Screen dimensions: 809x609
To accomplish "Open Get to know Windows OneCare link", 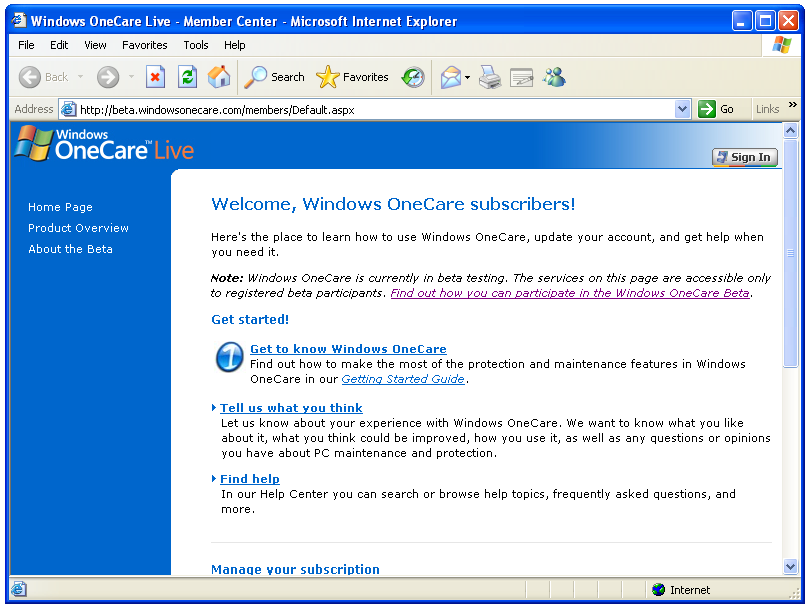I will pyautogui.click(x=348, y=349).
